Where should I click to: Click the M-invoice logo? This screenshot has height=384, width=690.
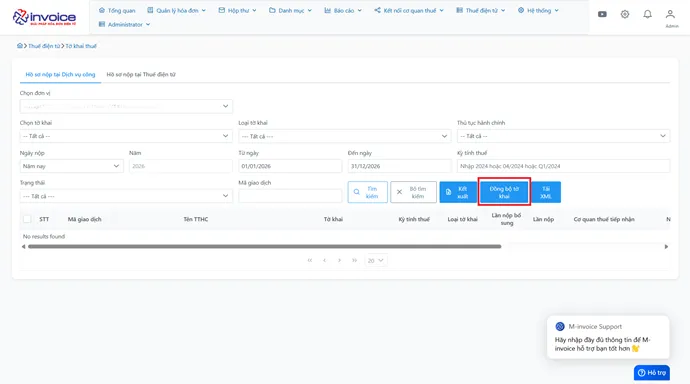point(44,17)
